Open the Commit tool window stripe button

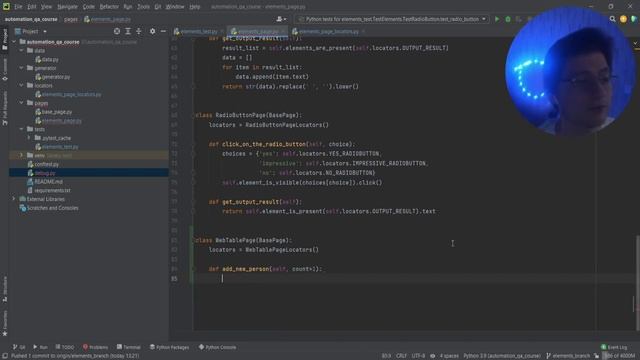4,69
